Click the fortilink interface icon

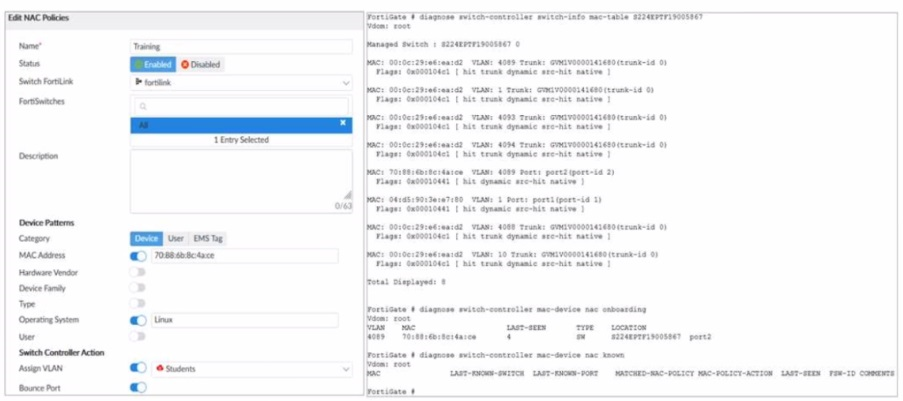138,83
